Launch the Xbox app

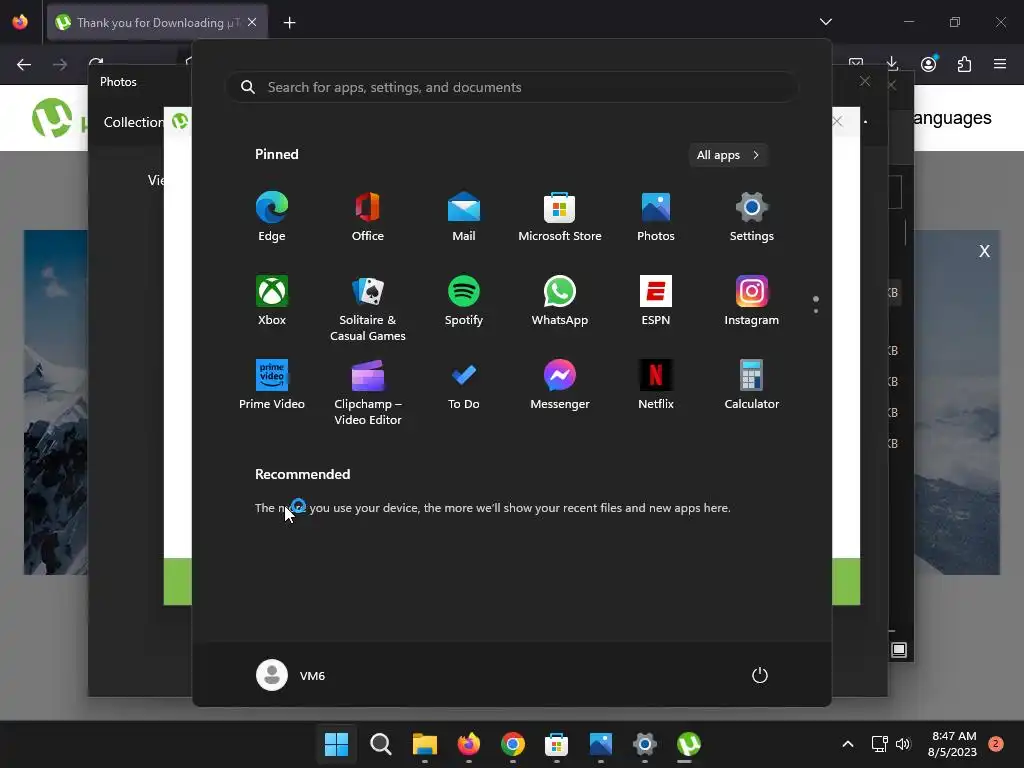[272, 300]
